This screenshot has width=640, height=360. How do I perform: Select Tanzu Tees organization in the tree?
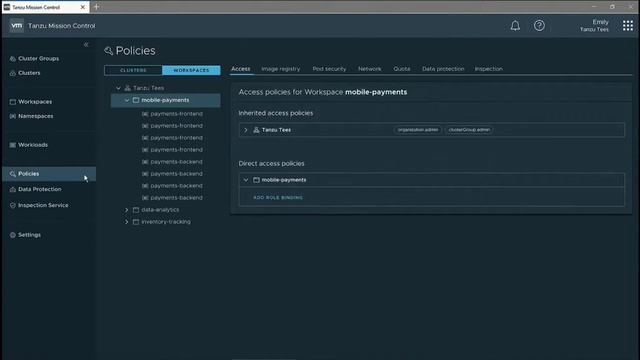[x=149, y=88]
